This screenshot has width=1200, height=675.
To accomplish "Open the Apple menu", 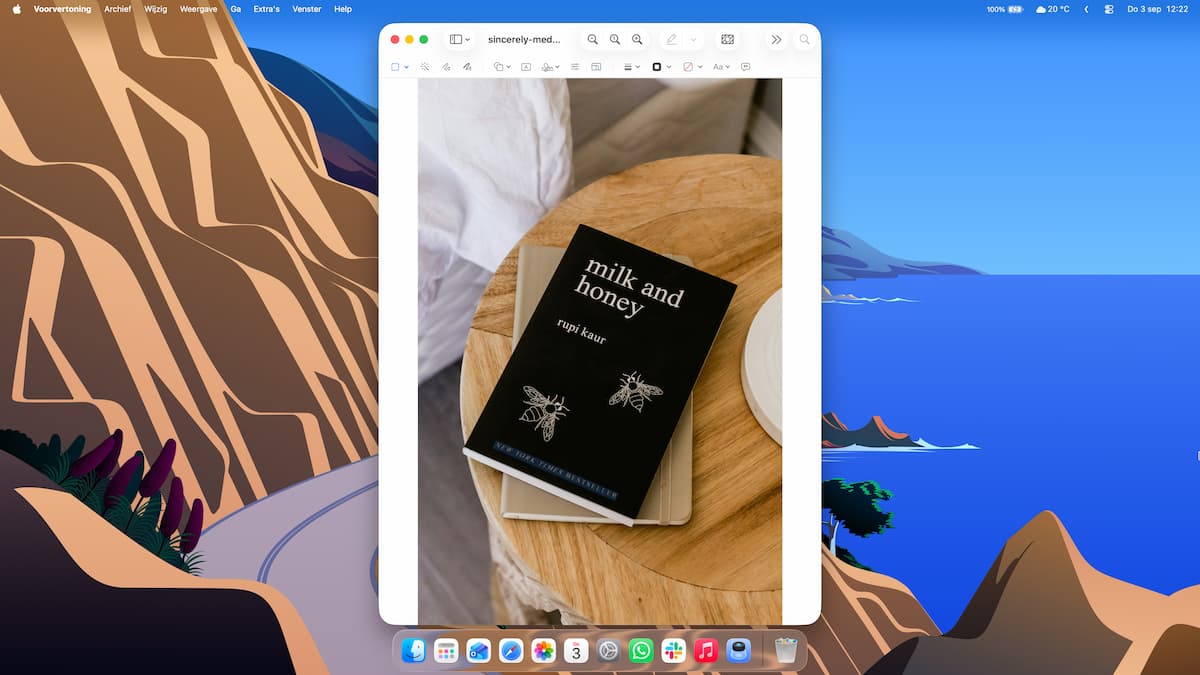I will pyautogui.click(x=16, y=9).
